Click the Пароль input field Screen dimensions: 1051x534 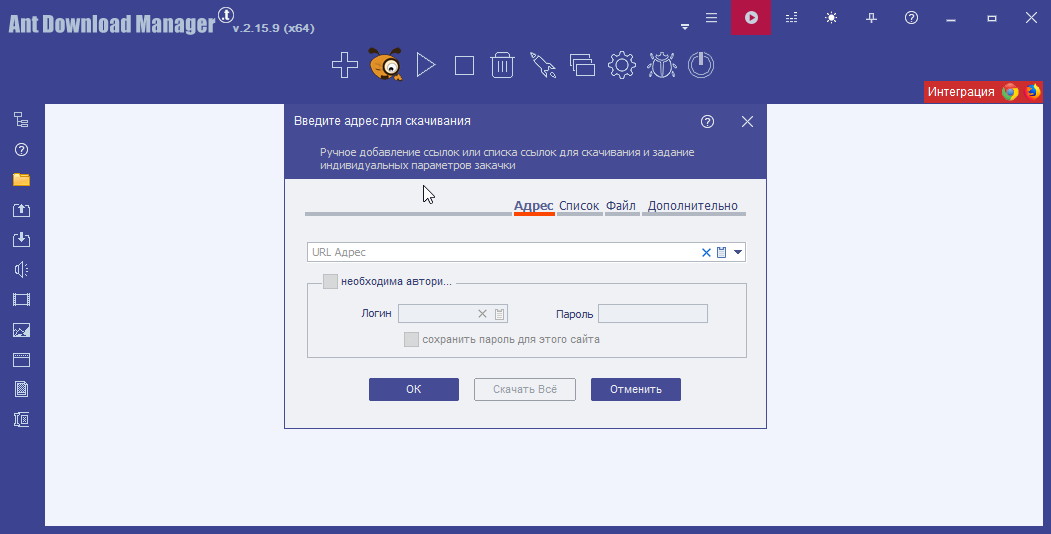[653, 314]
